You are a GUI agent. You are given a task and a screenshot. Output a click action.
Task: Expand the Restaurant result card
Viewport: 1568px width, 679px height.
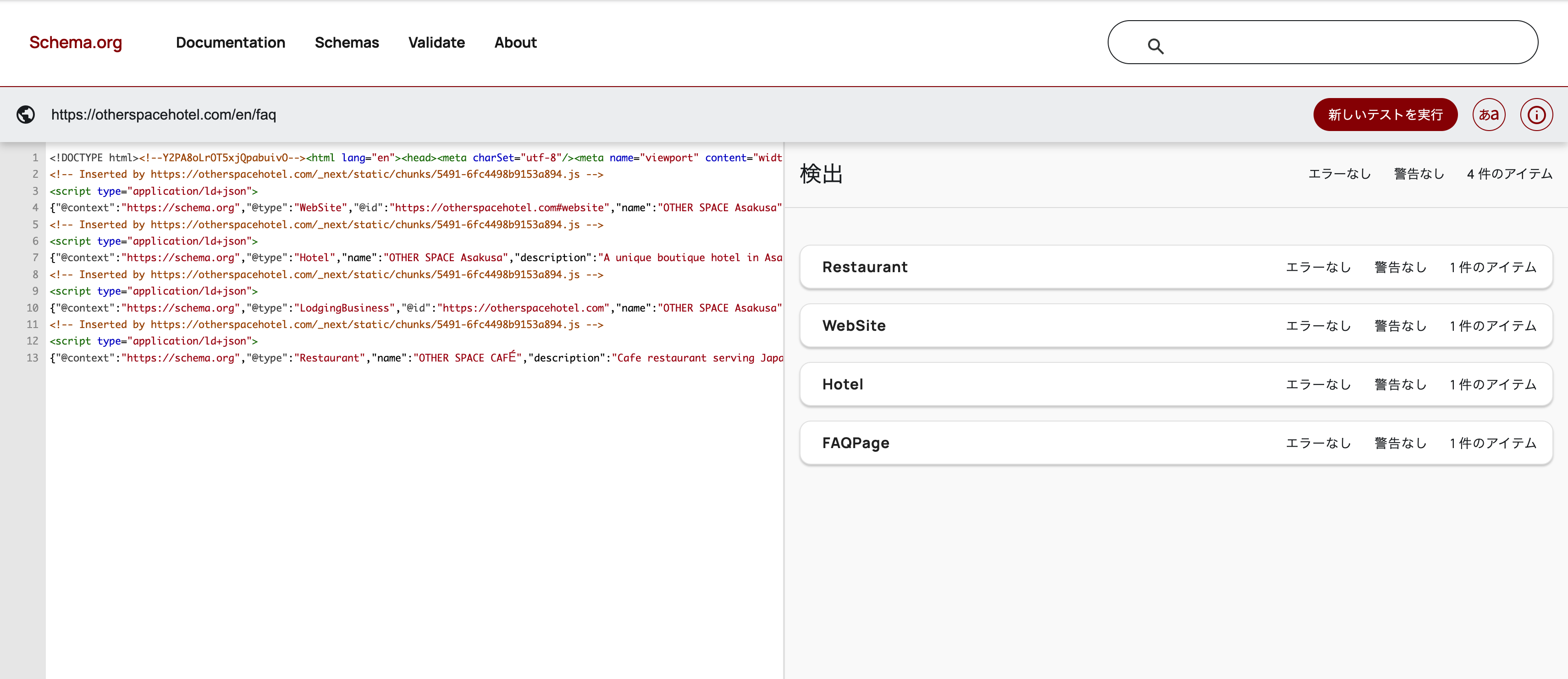click(x=1176, y=267)
